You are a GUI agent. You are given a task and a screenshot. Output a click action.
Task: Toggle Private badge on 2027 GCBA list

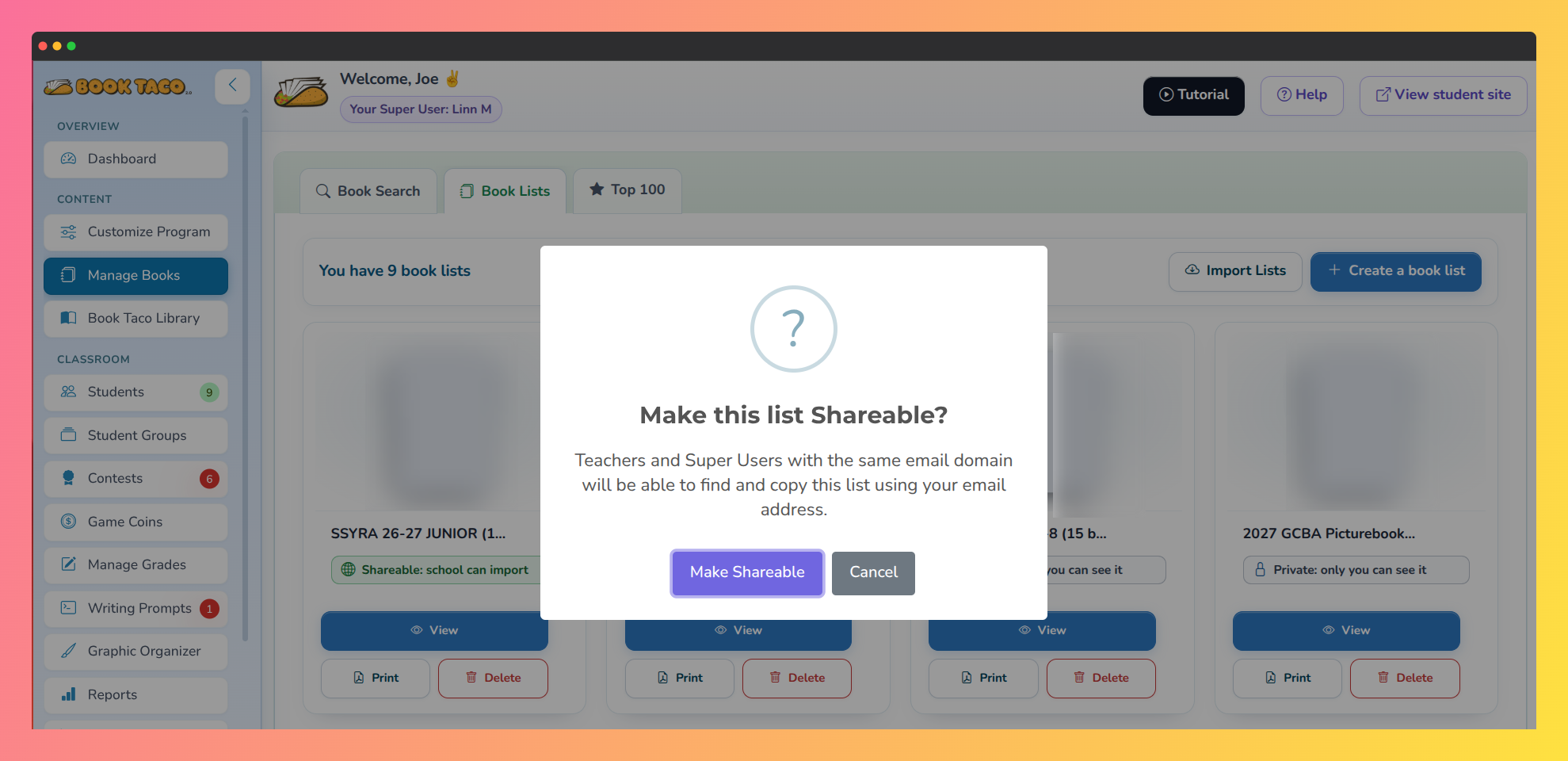1356,570
